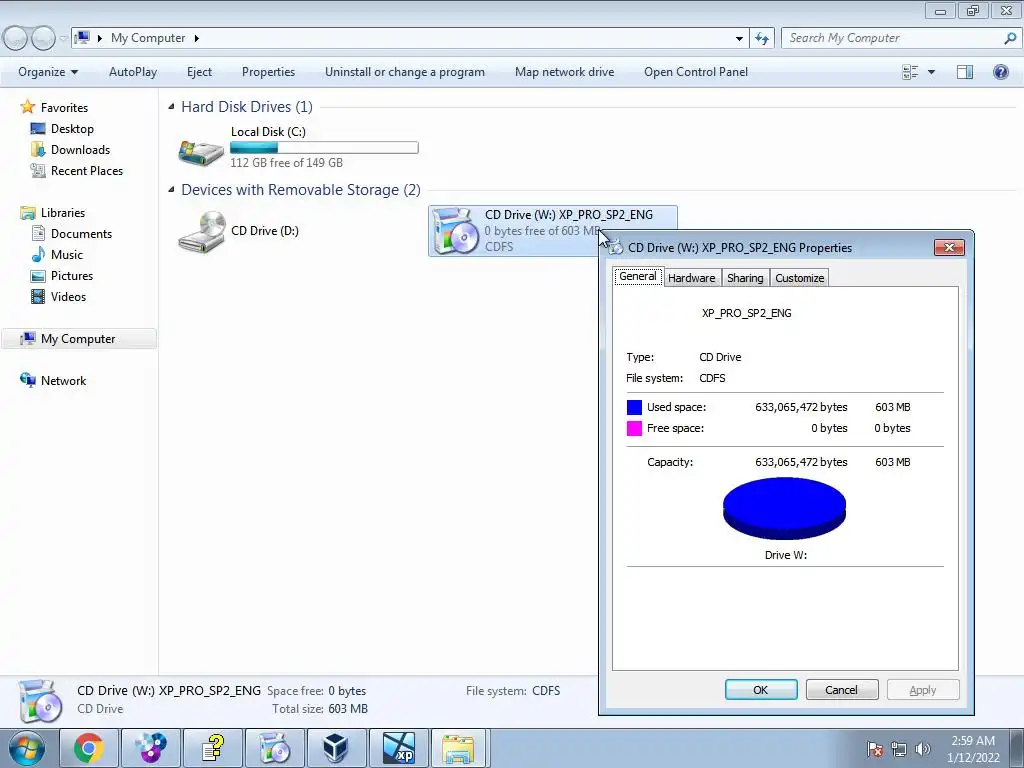Open the colorful disc taskbar icon
The height and width of the screenshot is (768, 1024).
[x=151, y=748]
